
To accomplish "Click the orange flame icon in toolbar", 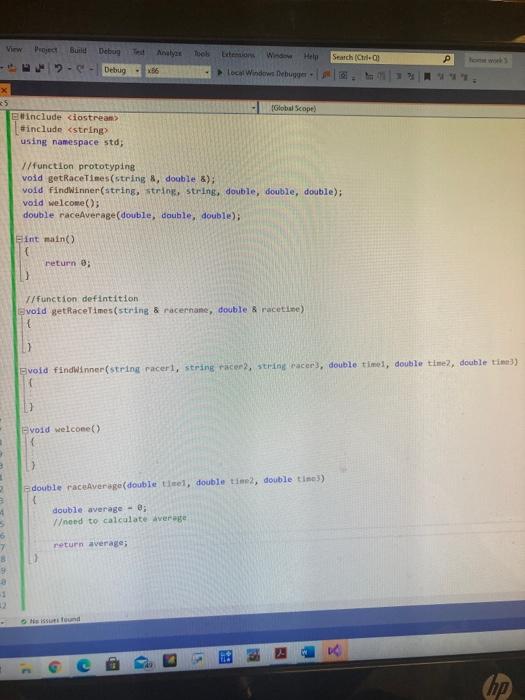I will (326, 74).
